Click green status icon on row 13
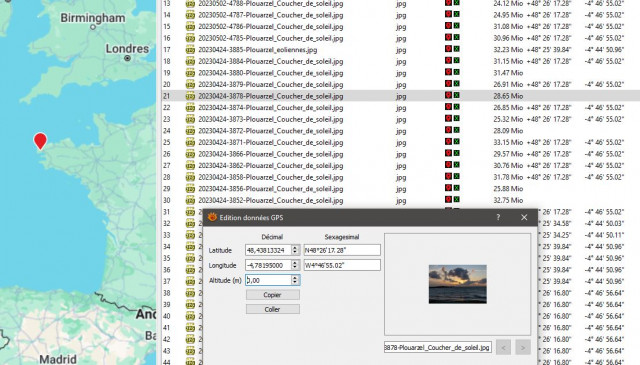Image resolution: width=640 pixels, height=365 pixels. 456,2
